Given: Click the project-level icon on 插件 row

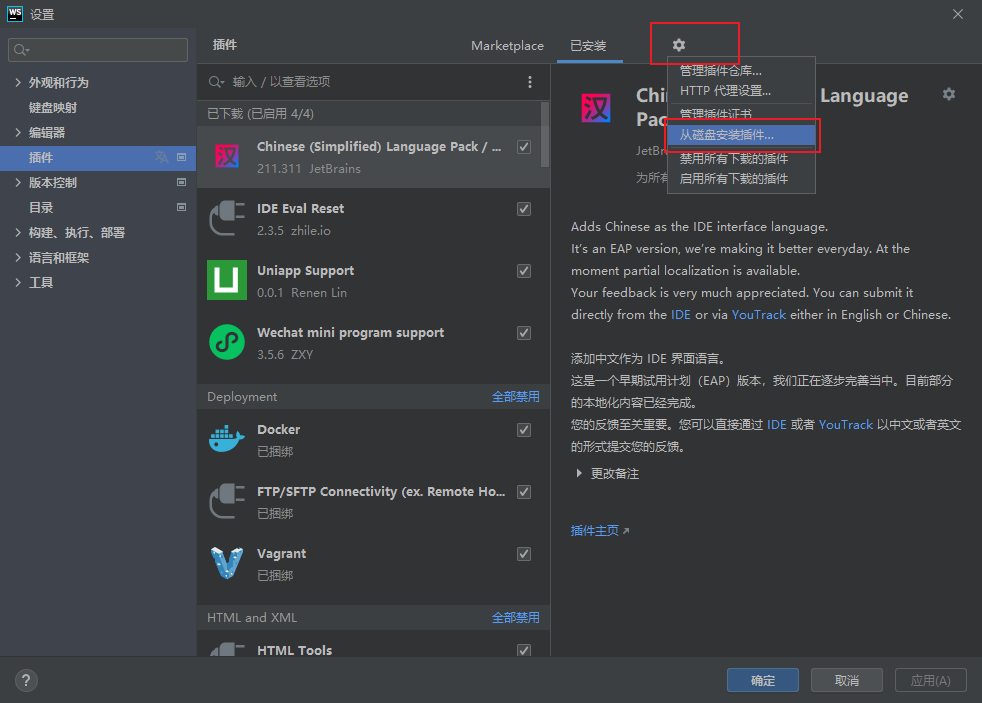Looking at the screenshot, I should 182,157.
